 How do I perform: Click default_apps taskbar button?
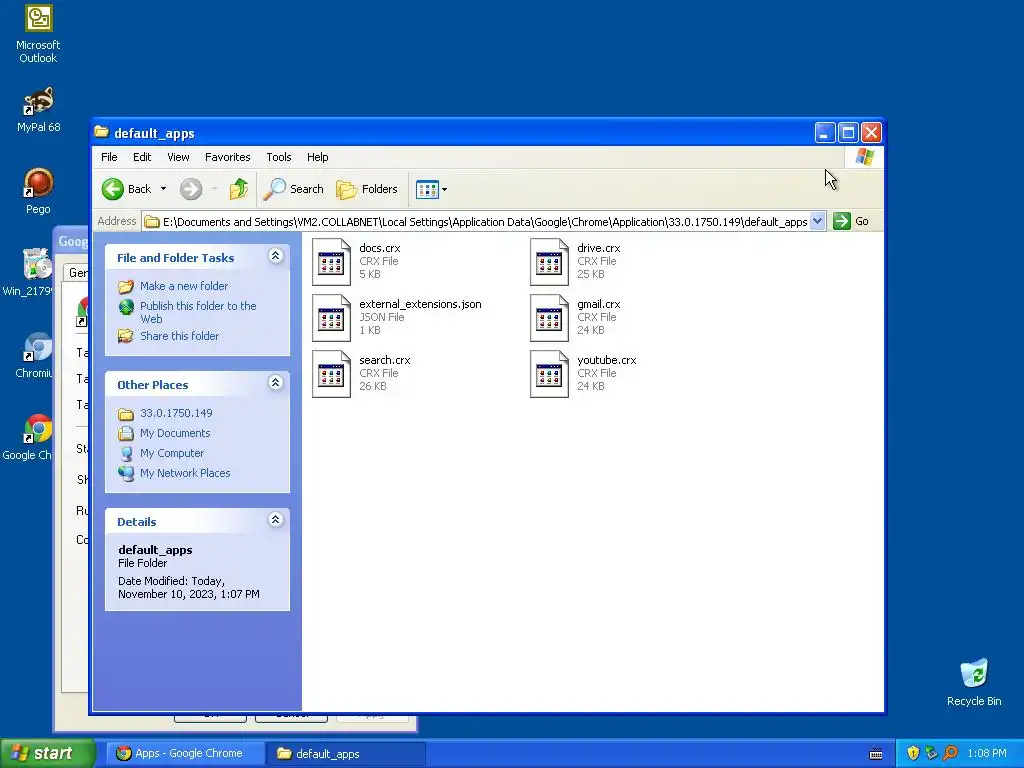[x=345, y=754]
